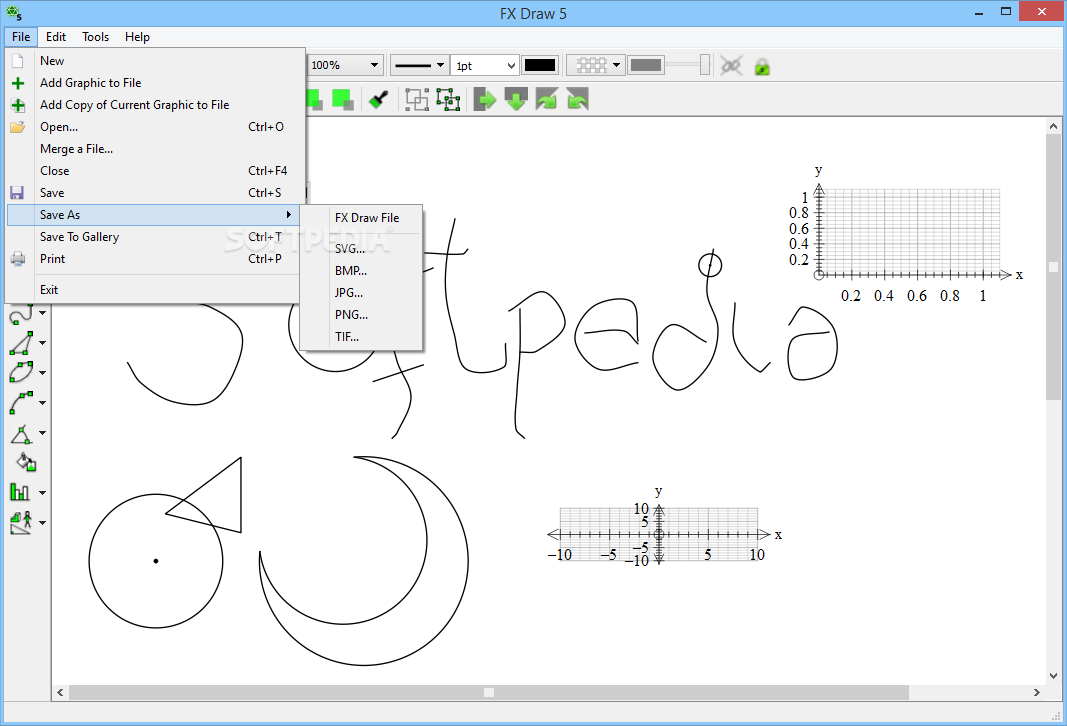Viewport: 1067px width, 726px height.
Task: Save as JPG... format
Action: tap(361, 293)
